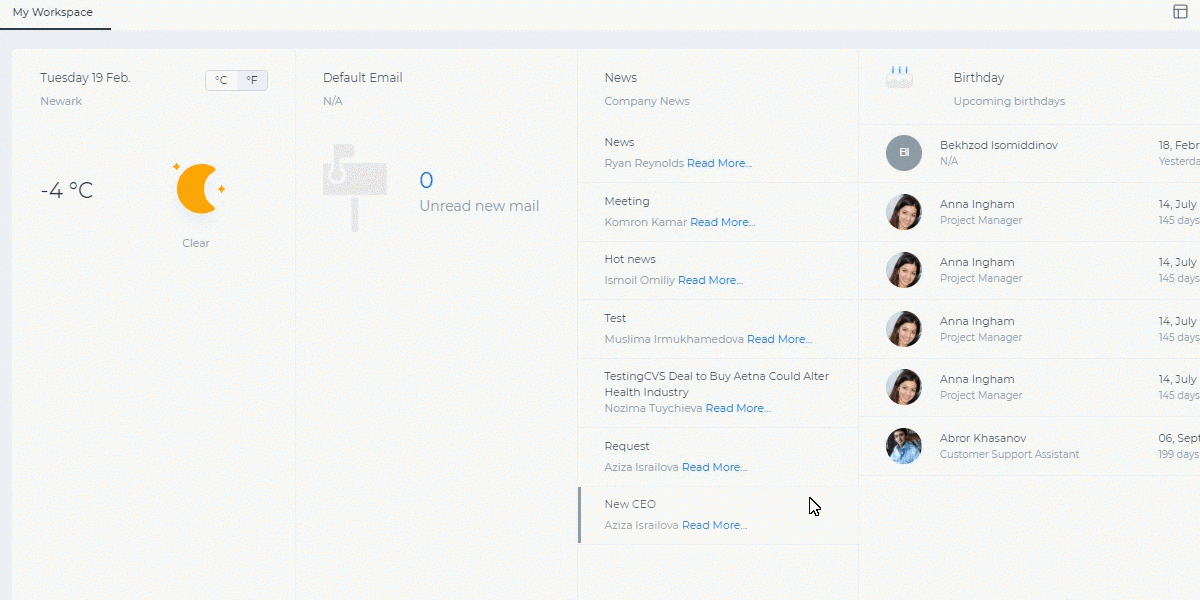Click the birthday cake icon
This screenshot has width=1200, height=600.
pos(900,77)
